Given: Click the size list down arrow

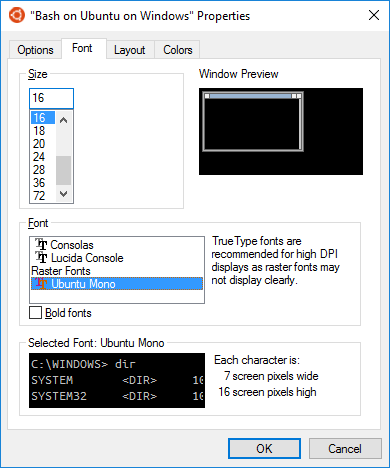Looking at the screenshot, I should [x=64, y=194].
